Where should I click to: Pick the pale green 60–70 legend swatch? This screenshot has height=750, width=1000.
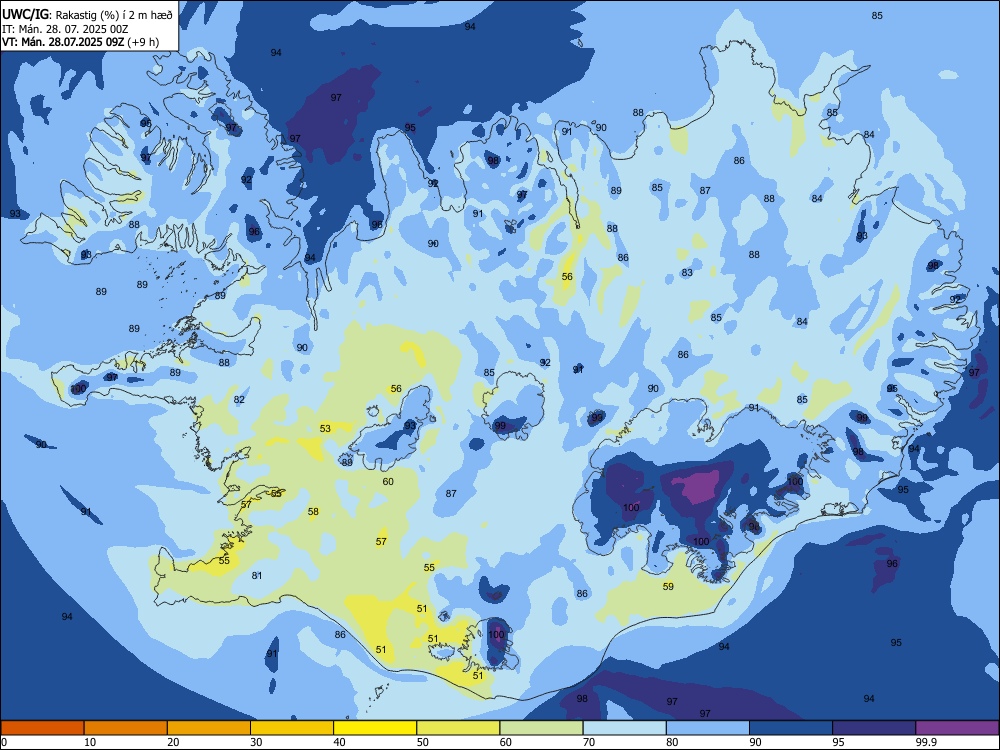point(541,728)
